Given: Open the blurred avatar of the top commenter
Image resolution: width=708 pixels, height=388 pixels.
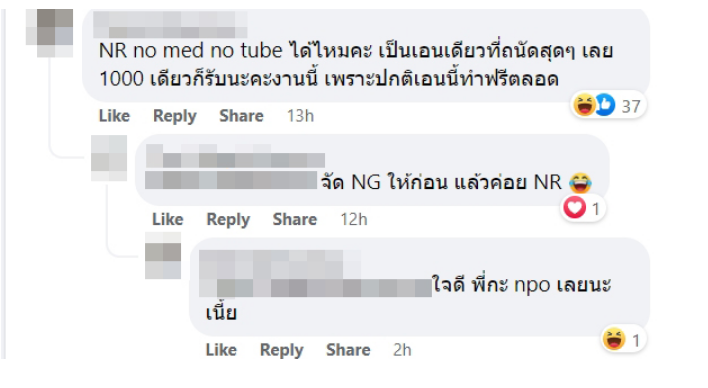Looking at the screenshot, I should [49, 33].
